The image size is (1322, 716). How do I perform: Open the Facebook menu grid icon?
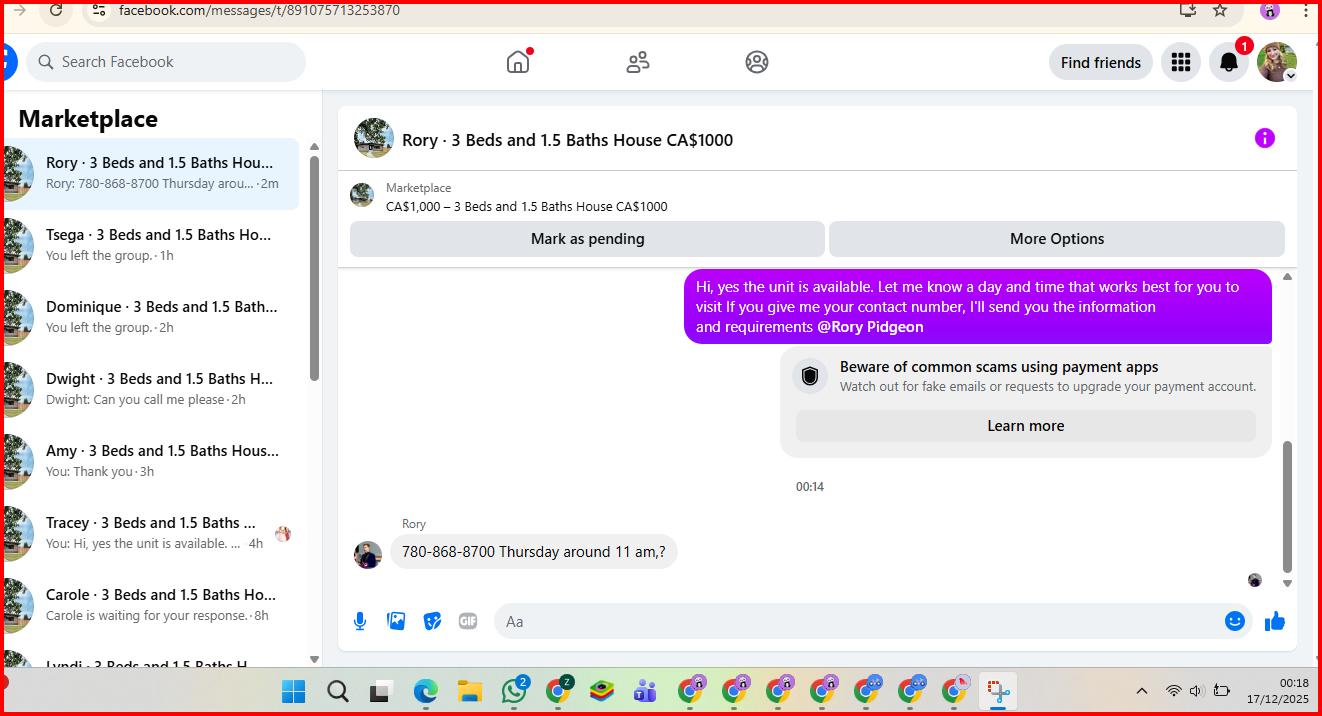tap(1181, 62)
